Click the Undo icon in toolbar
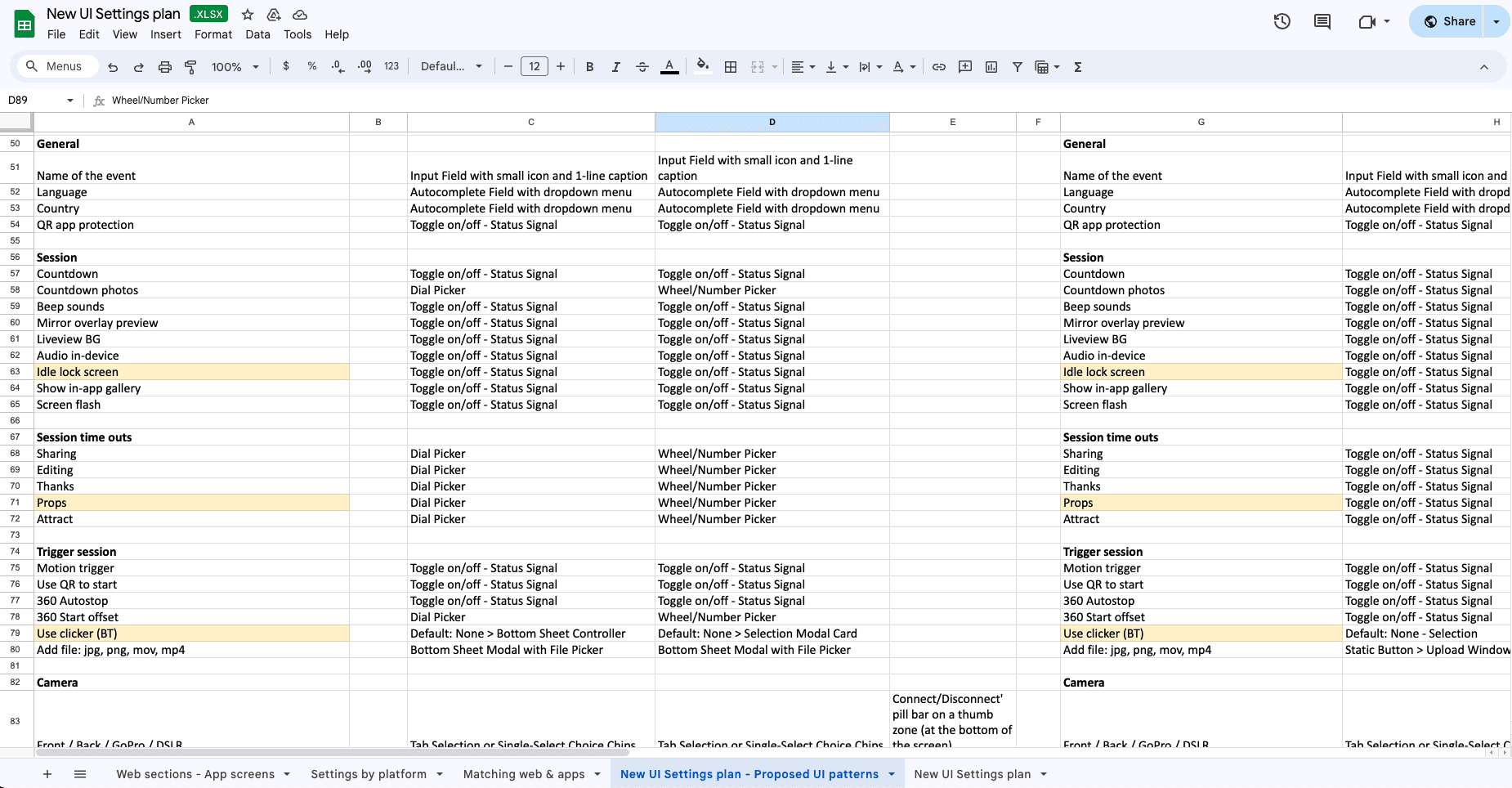Viewport: 1512px width, 788px height. (113, 67)
